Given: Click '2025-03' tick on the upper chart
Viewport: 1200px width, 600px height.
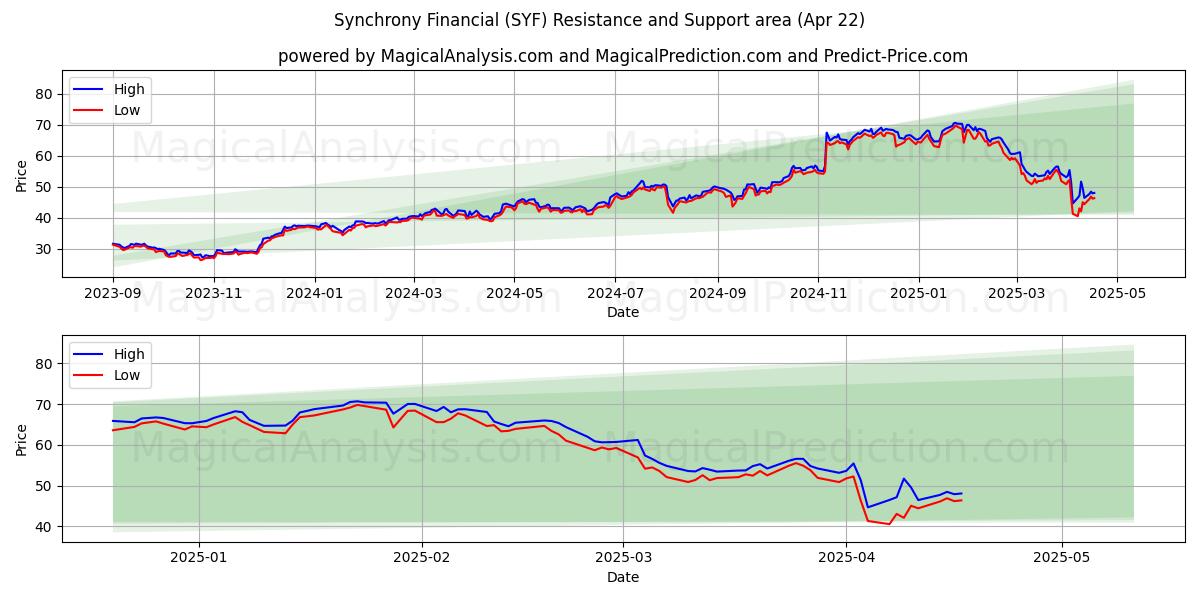Looking at the screenshot, I should [x=1017, y=293].
